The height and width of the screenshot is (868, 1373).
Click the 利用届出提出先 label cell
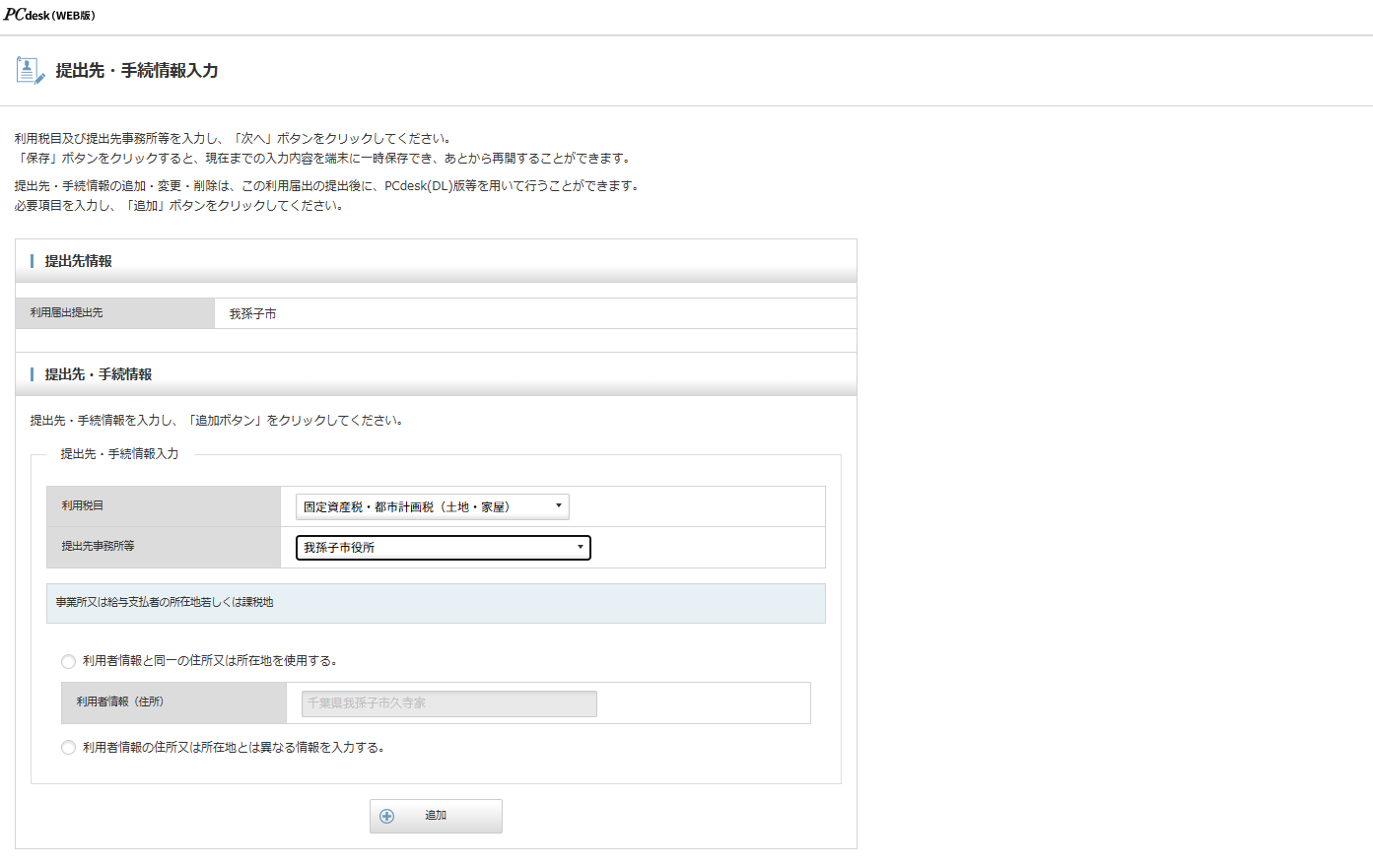[x=115, y=313]
